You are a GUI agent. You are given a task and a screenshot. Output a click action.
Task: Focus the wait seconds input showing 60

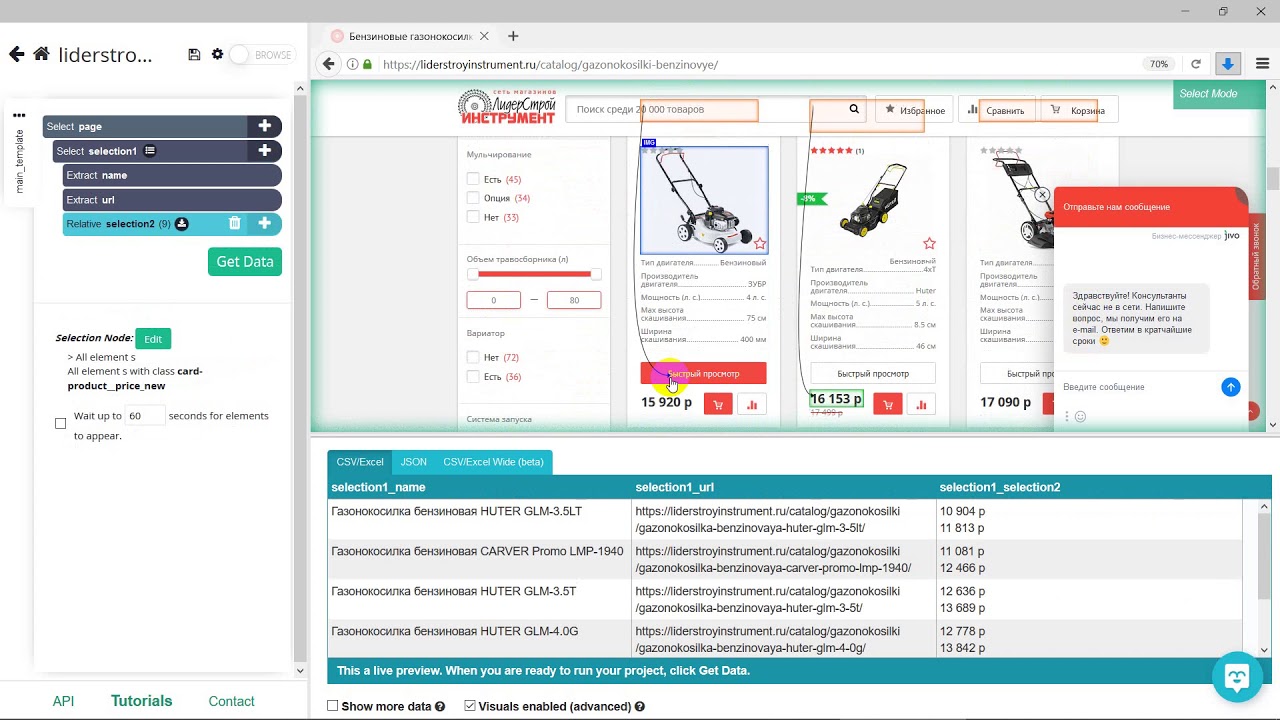pyautogui.click(x=145, y=415)
